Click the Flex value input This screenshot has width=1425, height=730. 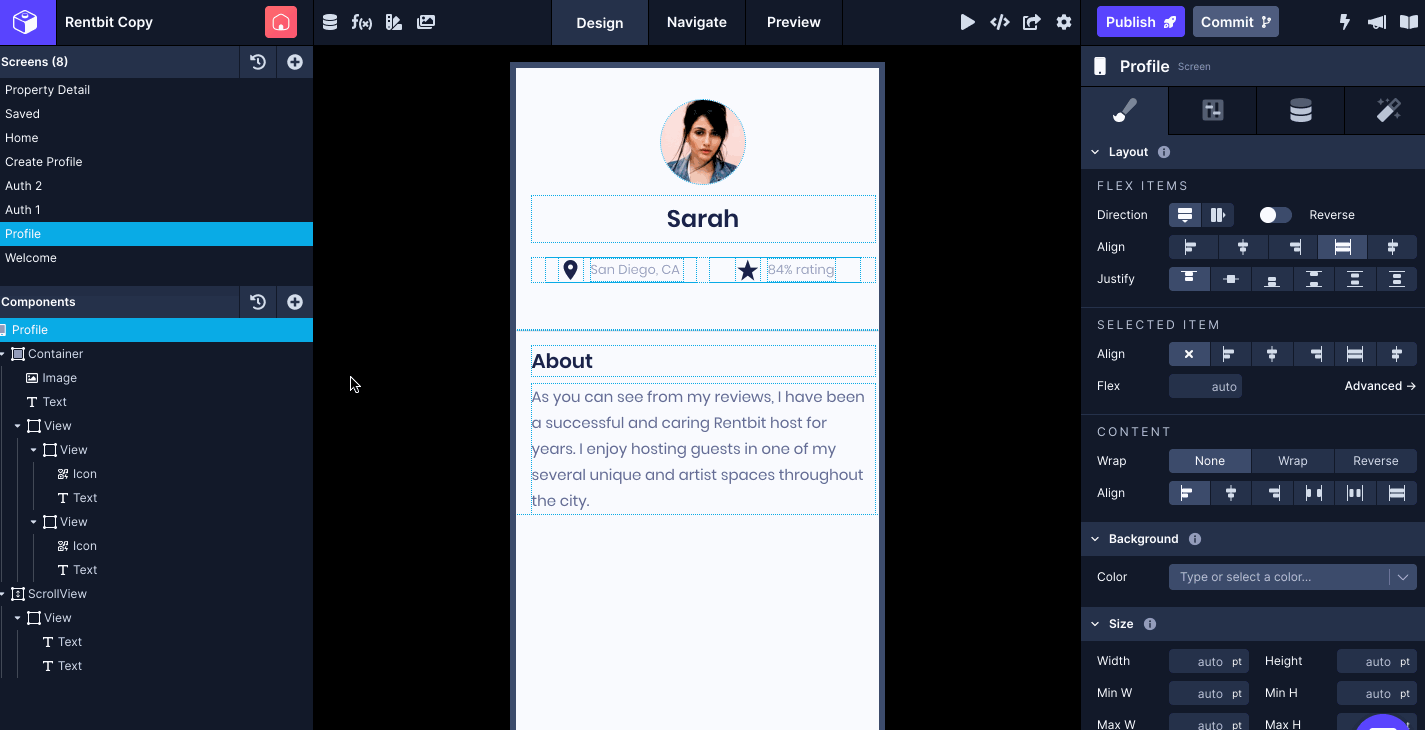click(1206, 386)
